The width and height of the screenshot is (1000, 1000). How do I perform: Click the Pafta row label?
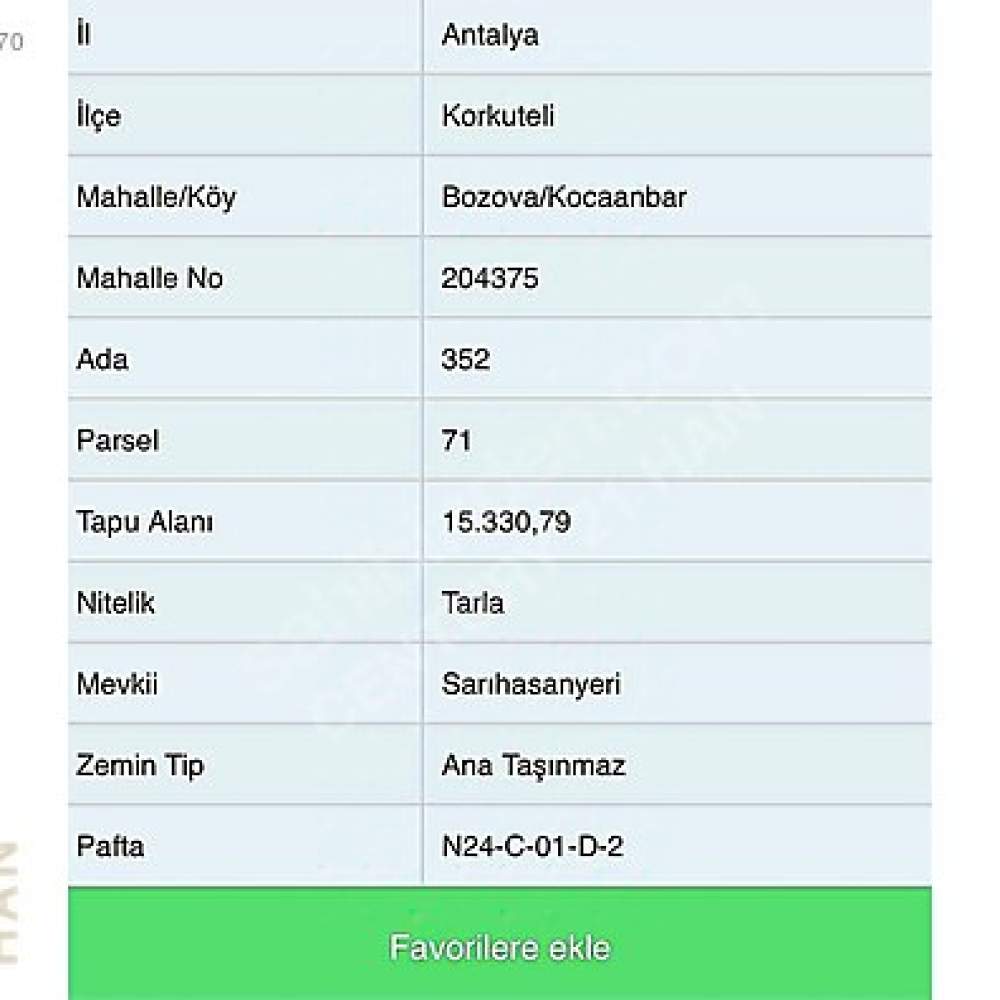(110, 846)
